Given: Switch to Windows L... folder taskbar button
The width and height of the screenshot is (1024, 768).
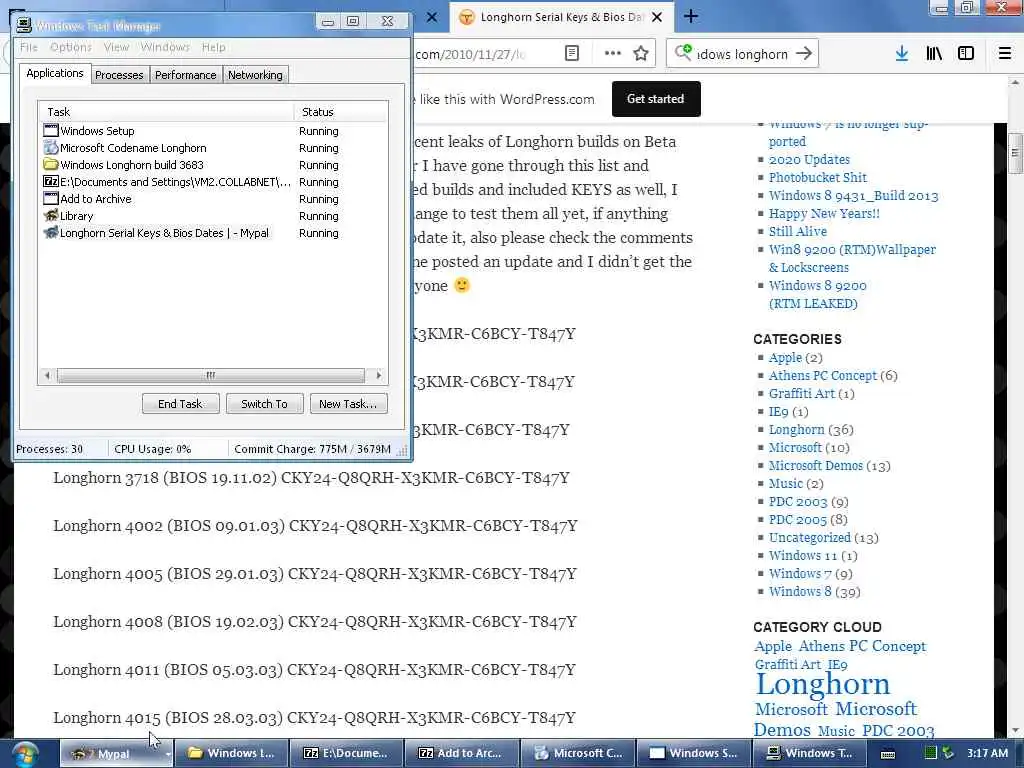Looking at the screenshot, I should click(x=231, y=754).
